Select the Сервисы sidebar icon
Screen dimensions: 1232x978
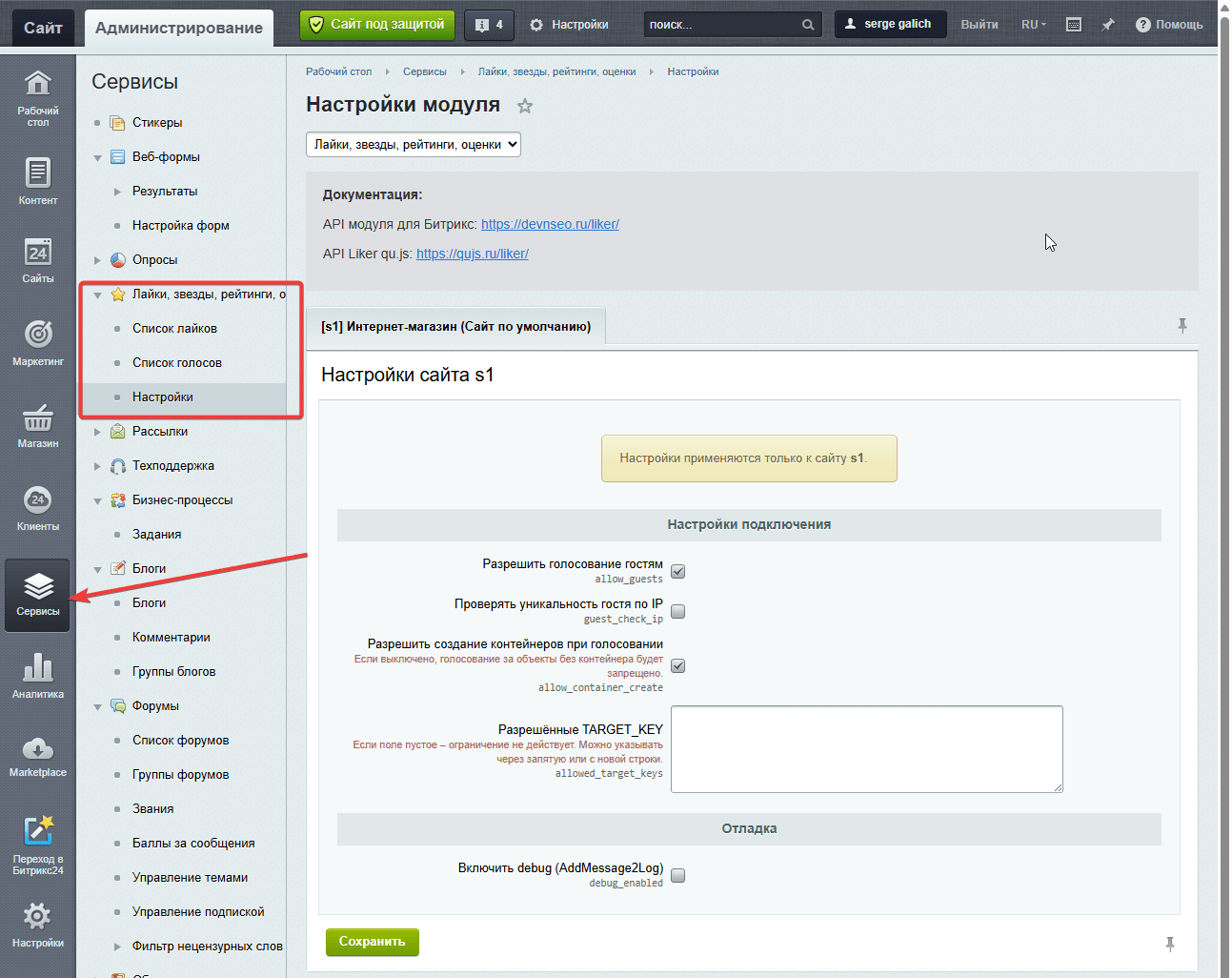point(38,595)
